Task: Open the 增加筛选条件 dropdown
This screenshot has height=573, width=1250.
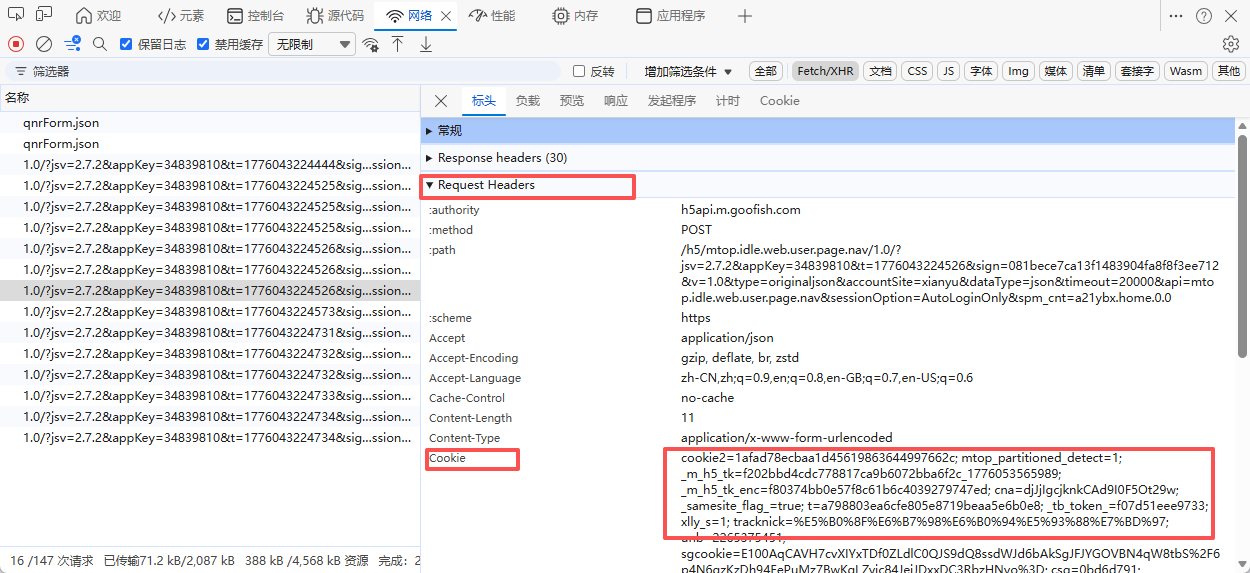Action: click(688, 71)
